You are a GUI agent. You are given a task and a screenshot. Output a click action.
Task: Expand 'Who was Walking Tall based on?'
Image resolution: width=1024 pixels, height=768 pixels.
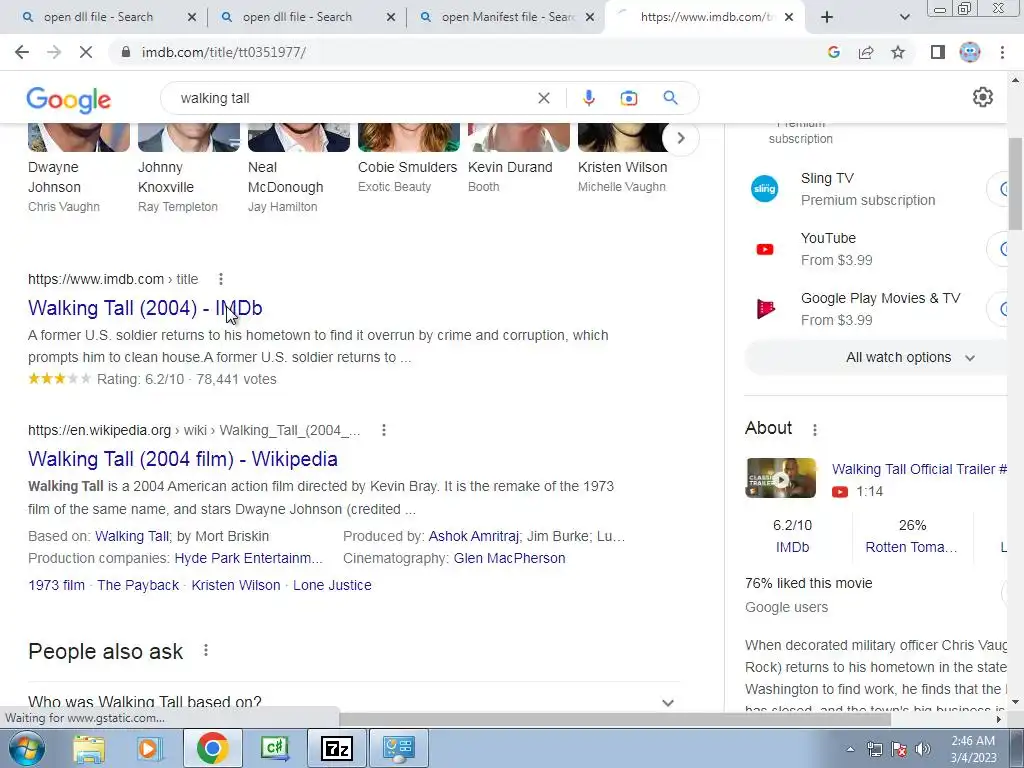(353, 702)
